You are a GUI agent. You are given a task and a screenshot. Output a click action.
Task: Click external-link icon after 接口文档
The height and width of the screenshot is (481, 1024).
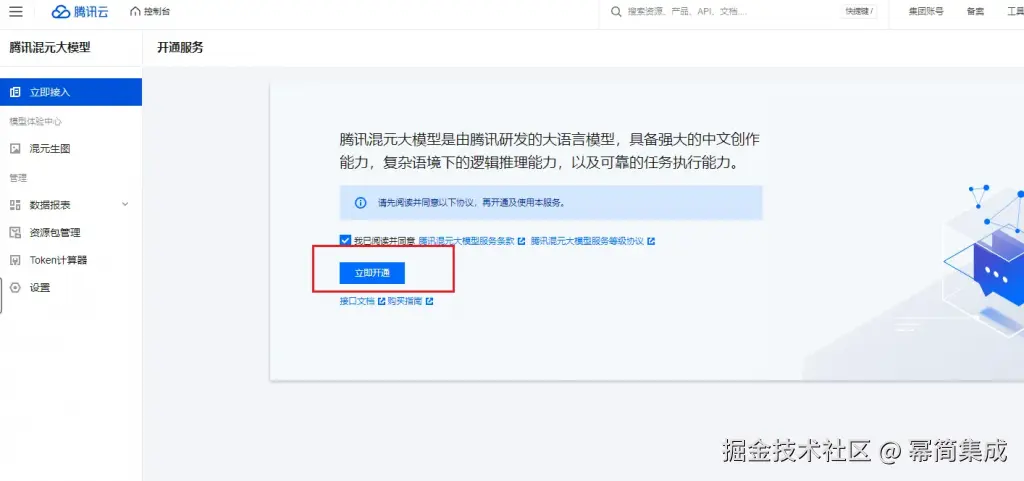coord(381,301)
